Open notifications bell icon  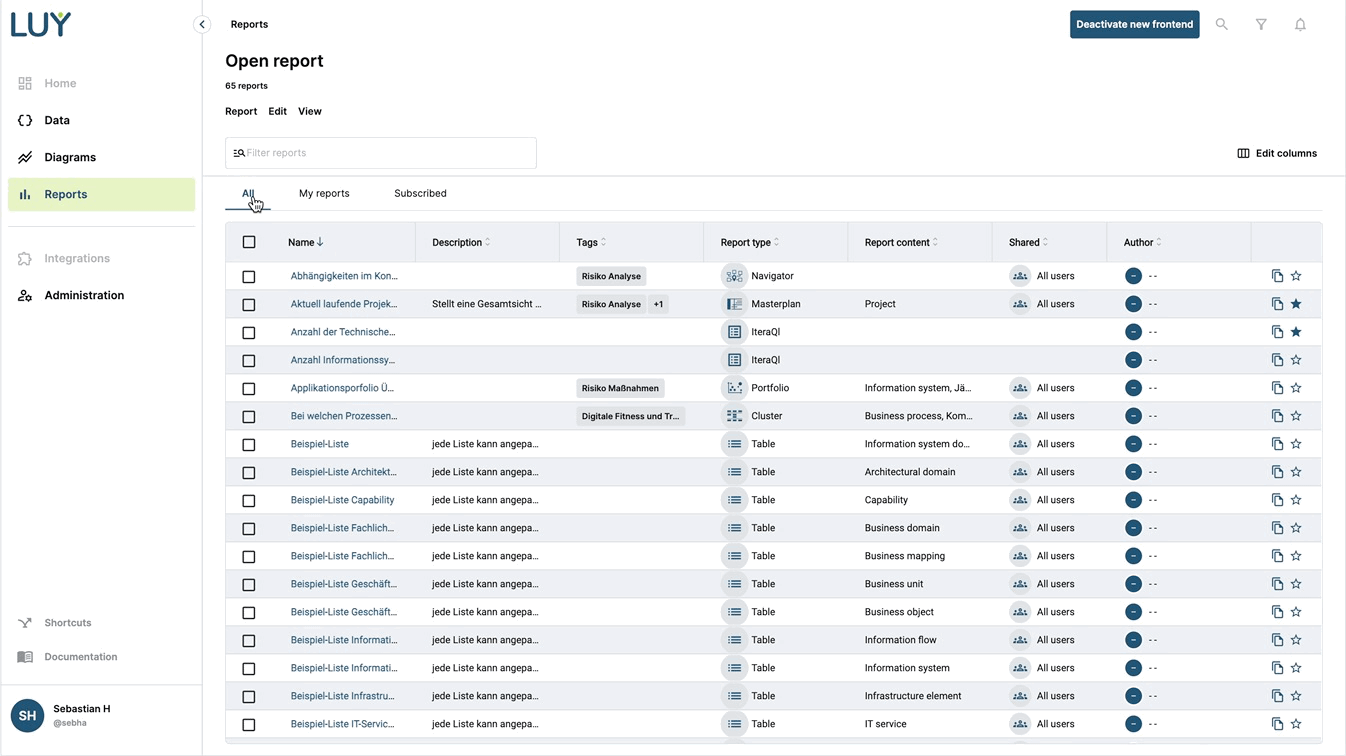(1300, 24)
